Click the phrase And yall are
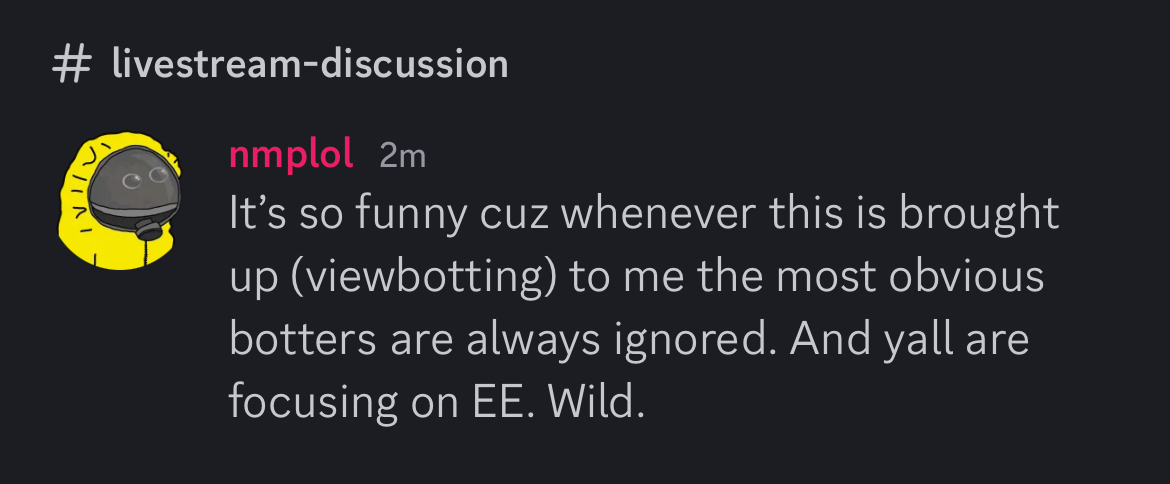1170x484 pixels. click(910, 341)
